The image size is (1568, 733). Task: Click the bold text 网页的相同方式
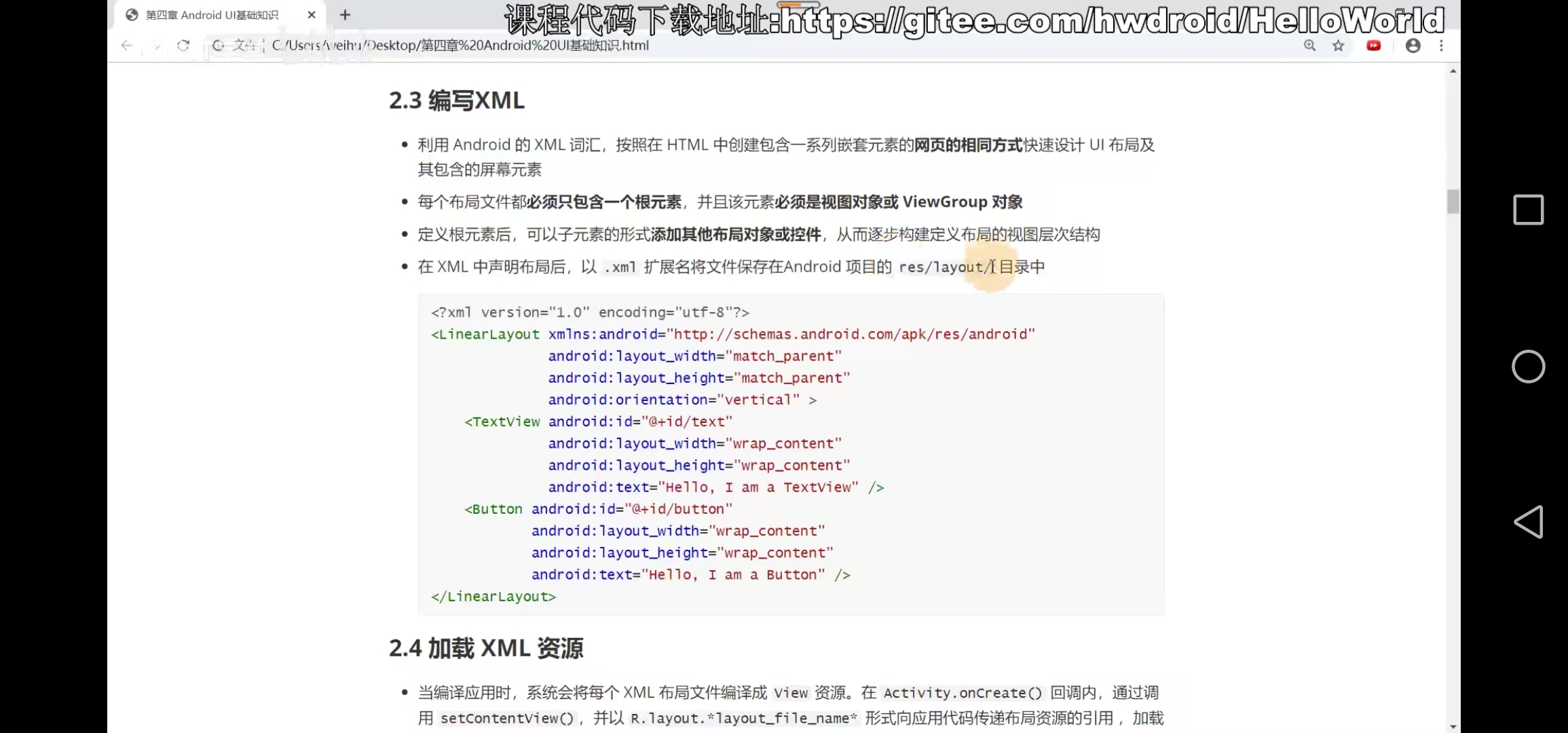coord(968,145)
